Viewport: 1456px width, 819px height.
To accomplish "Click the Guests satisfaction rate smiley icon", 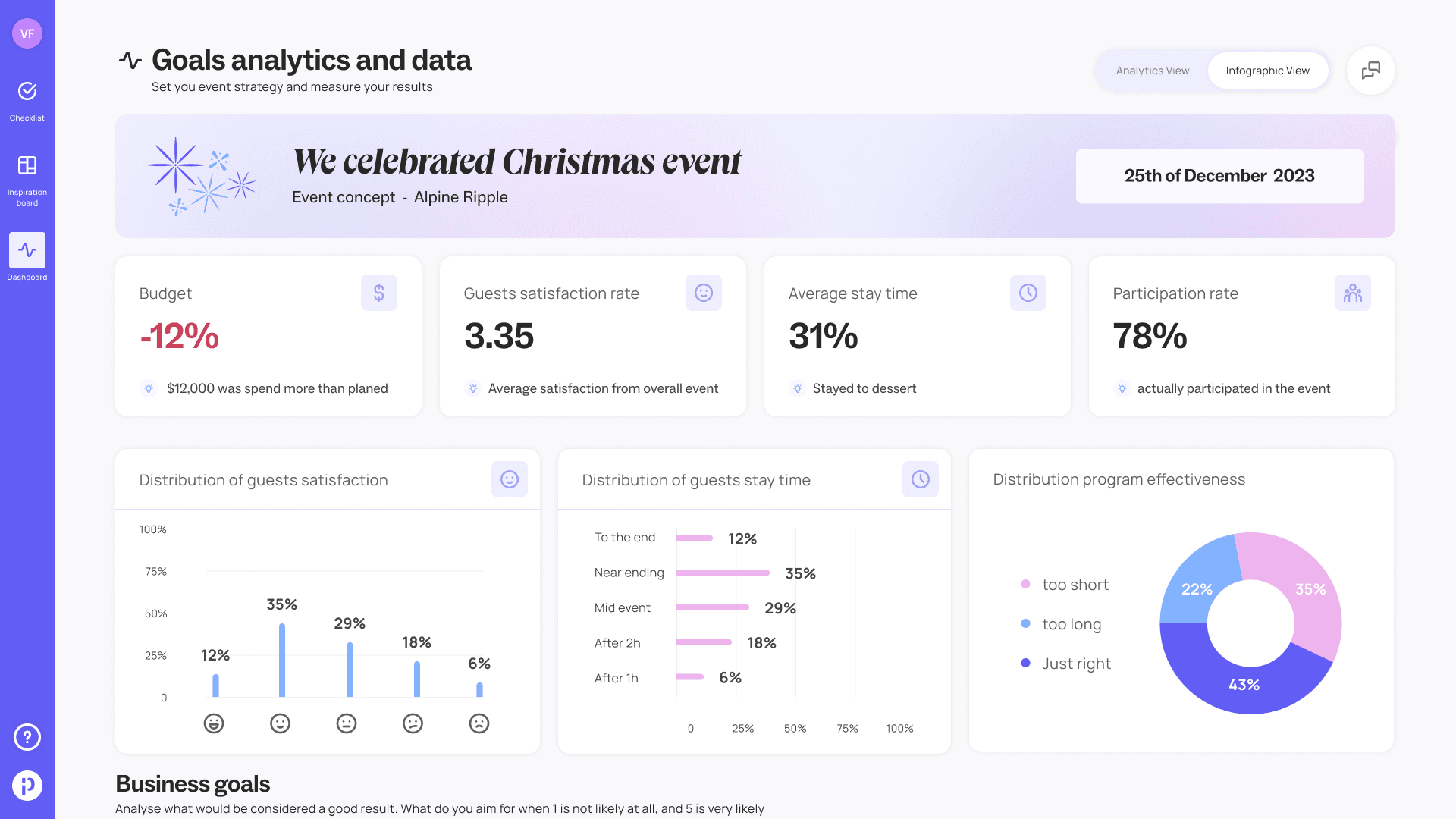I will pos(703,293).
